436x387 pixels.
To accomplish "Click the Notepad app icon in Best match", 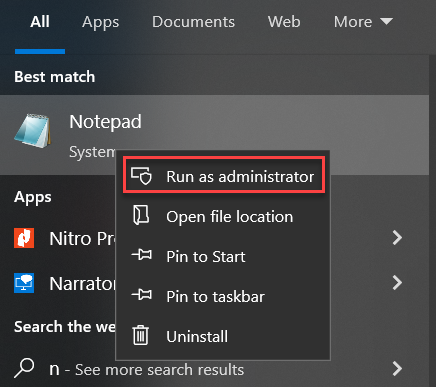I will pos(33,131).
